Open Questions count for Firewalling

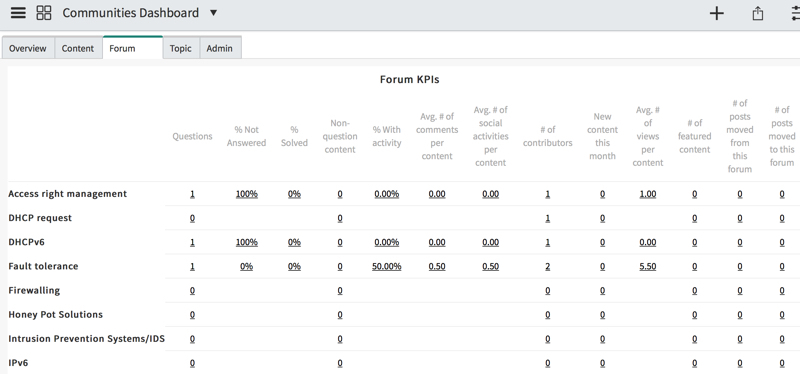point(192,290)
